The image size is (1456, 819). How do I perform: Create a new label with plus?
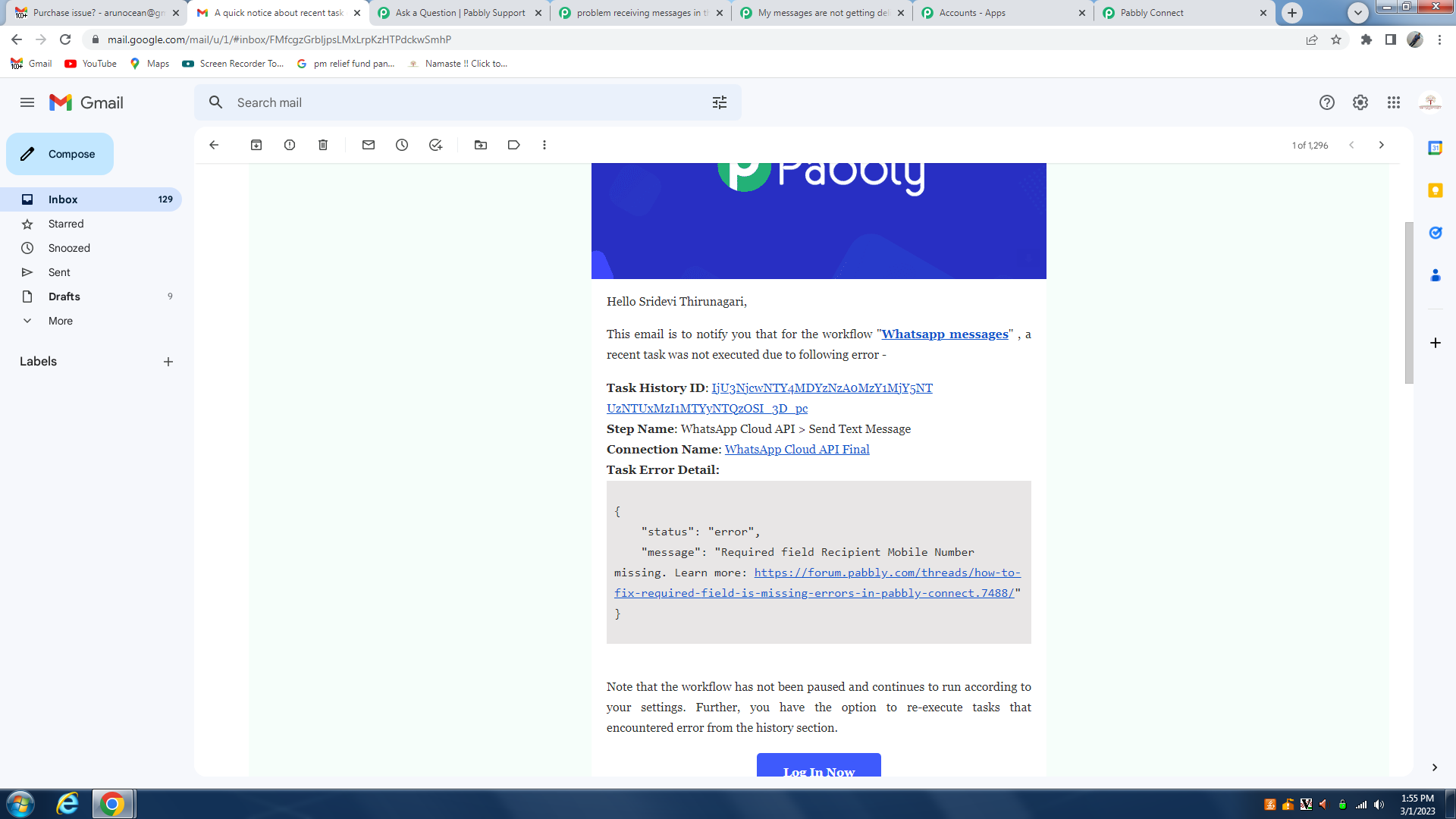pyautogui.click(x=168, y=362)
